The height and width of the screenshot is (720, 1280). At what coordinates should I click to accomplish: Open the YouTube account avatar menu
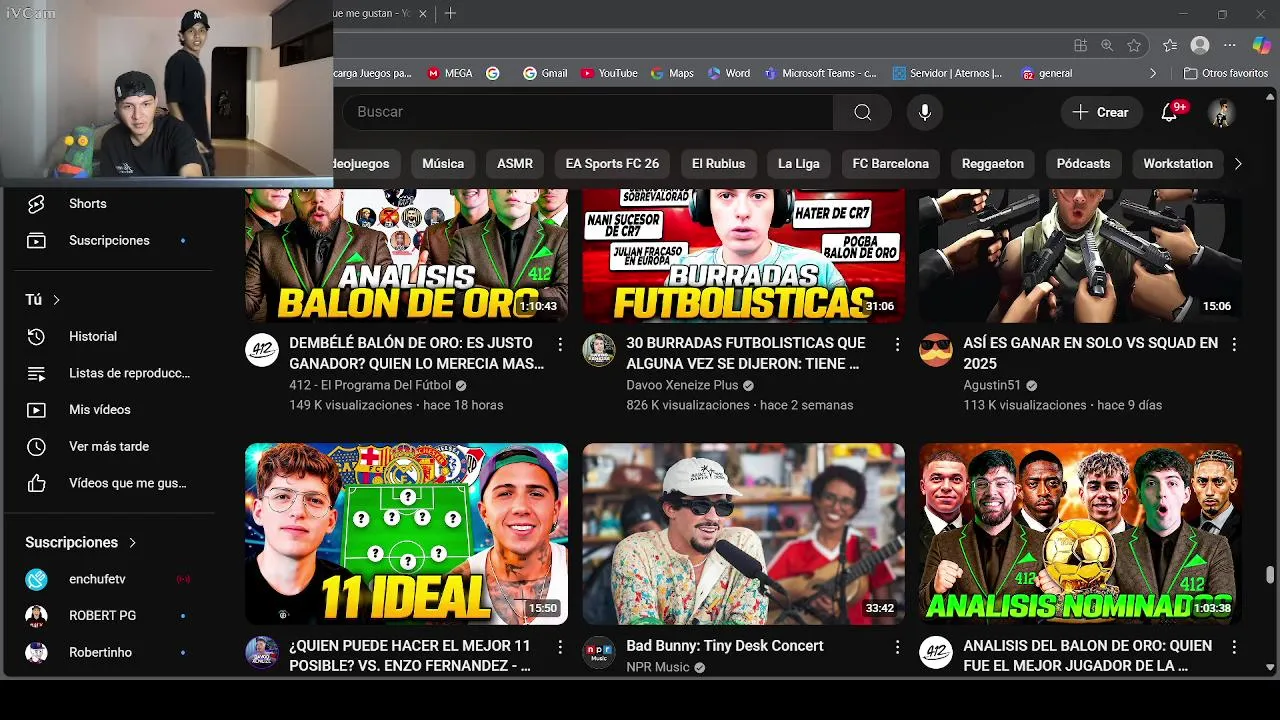[1221, 112]
